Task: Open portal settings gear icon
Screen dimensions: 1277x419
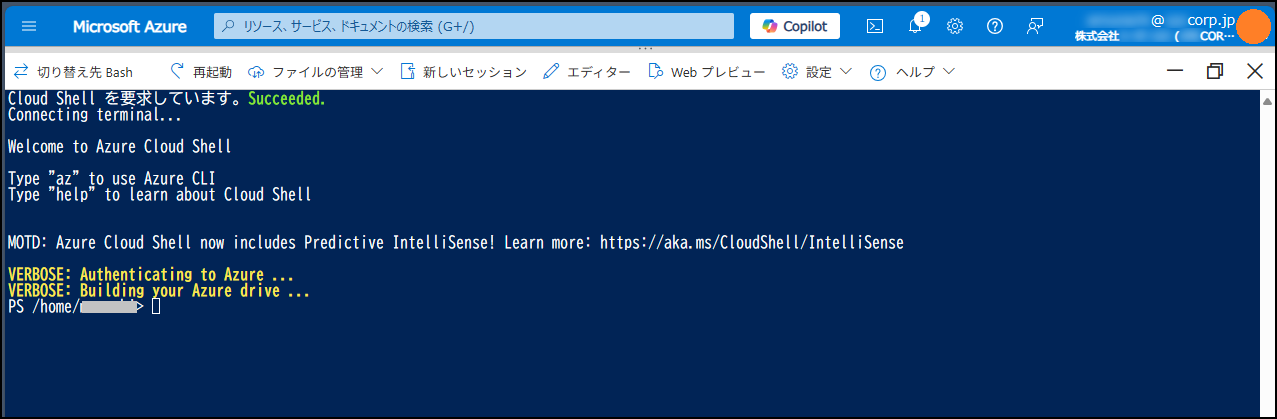Action: click(955, 26)
